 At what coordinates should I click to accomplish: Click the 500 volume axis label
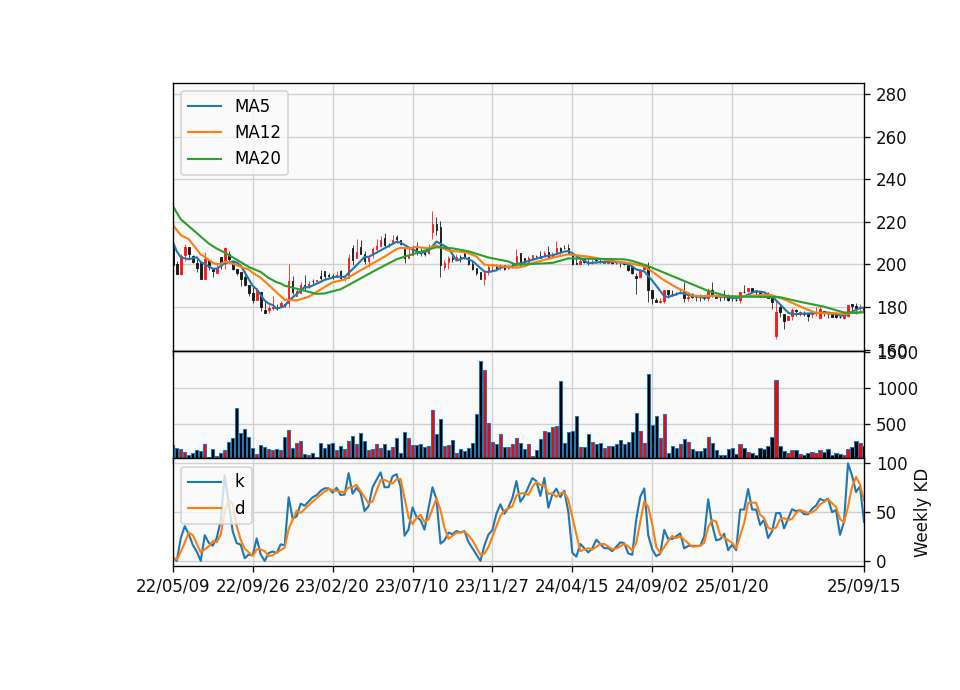[891, 425]
